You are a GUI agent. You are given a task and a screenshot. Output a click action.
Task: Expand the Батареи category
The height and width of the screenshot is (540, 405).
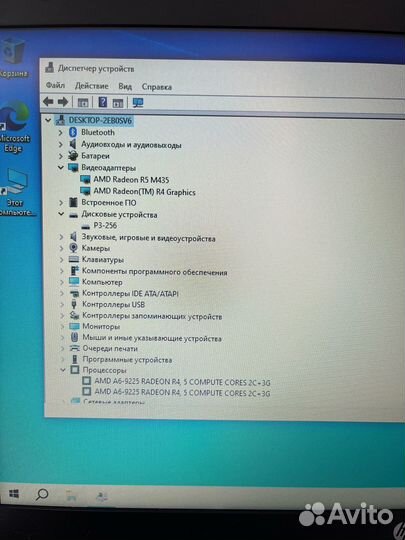pos(61,156)
